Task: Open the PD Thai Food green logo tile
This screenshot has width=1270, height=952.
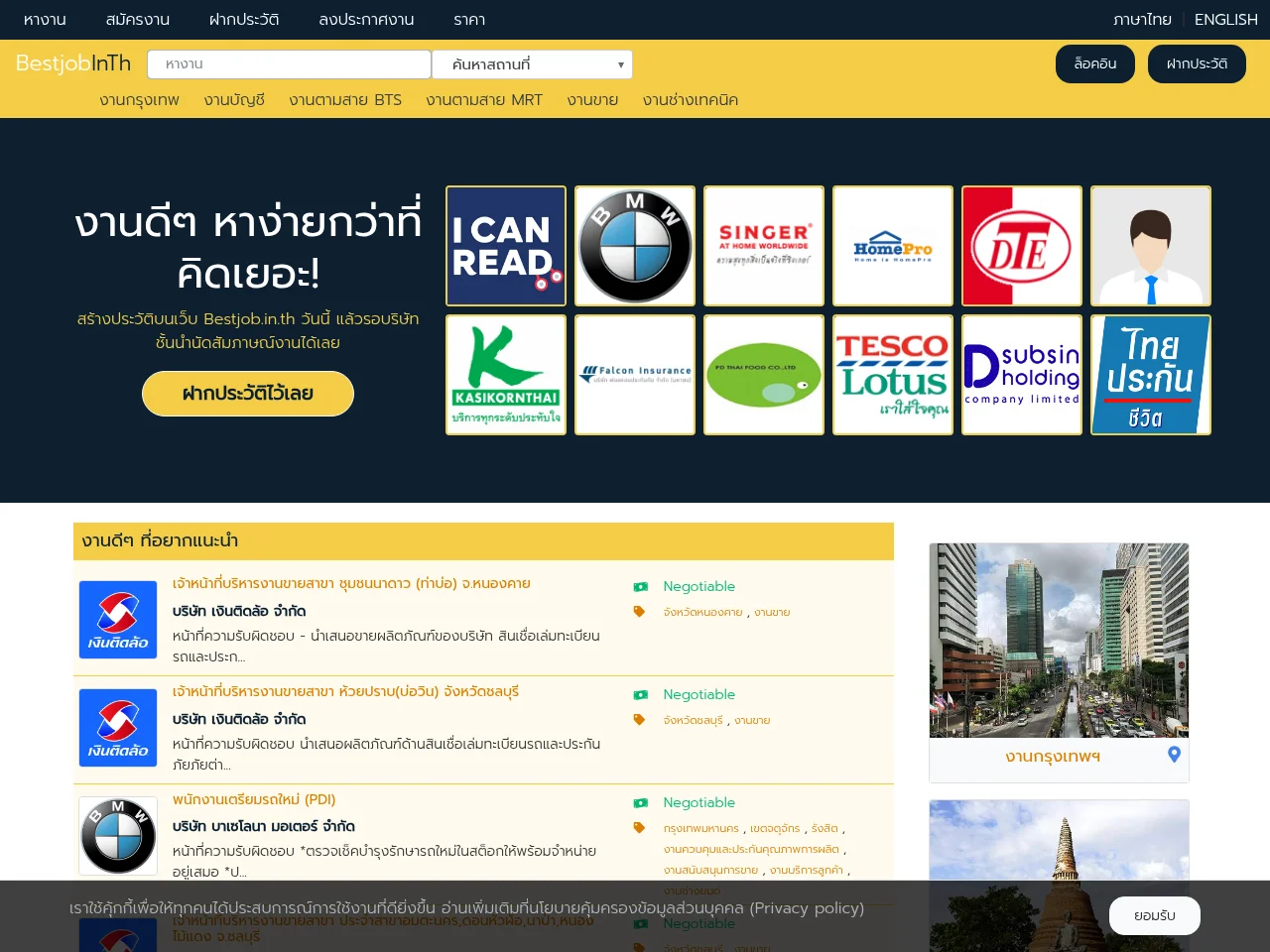Action: (764, 375)
